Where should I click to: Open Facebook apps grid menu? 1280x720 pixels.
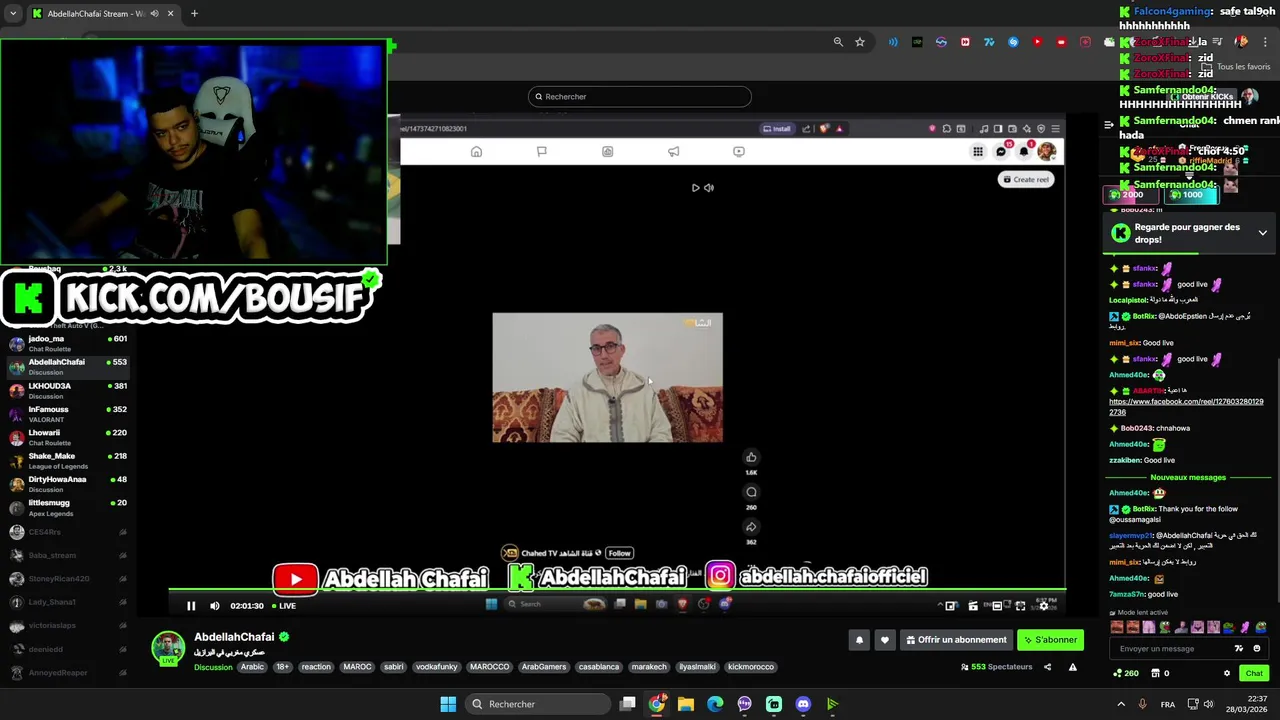click(x=978, y=151)
